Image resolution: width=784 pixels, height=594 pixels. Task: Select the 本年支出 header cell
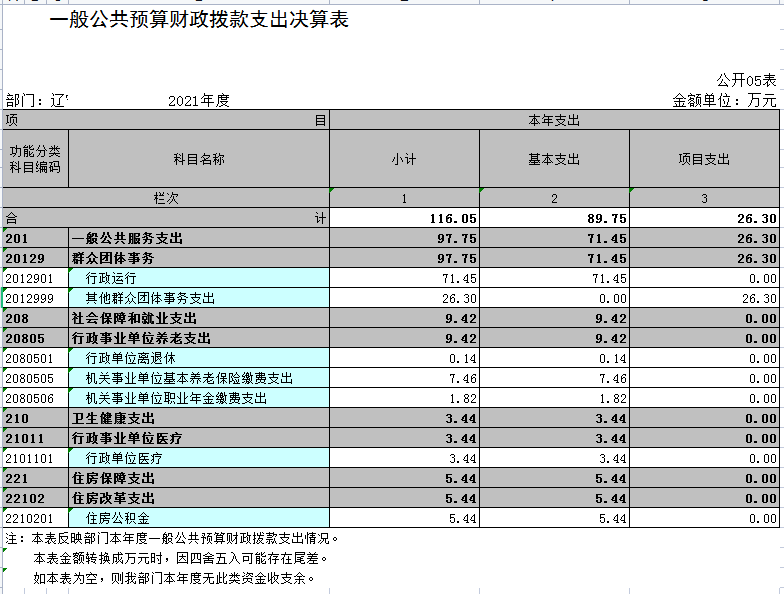(x=554, y=120)
